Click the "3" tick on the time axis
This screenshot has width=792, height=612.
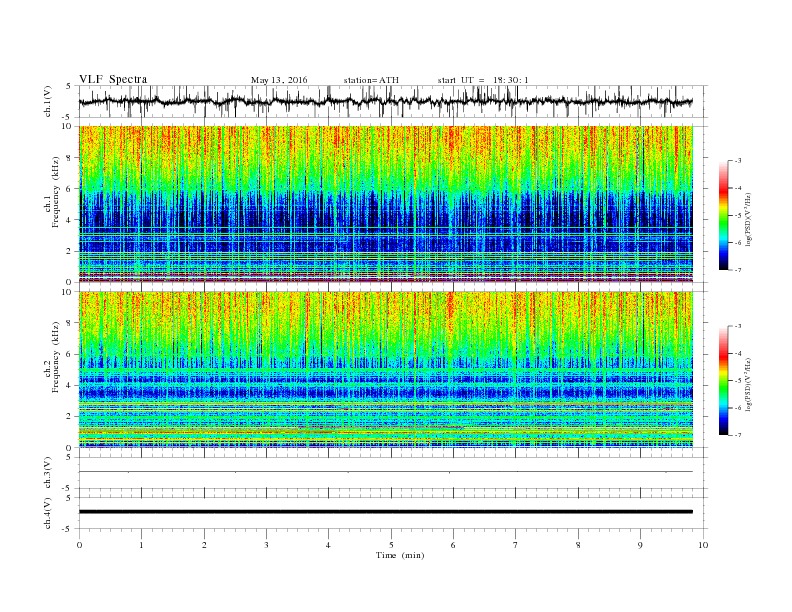point(266,545)
